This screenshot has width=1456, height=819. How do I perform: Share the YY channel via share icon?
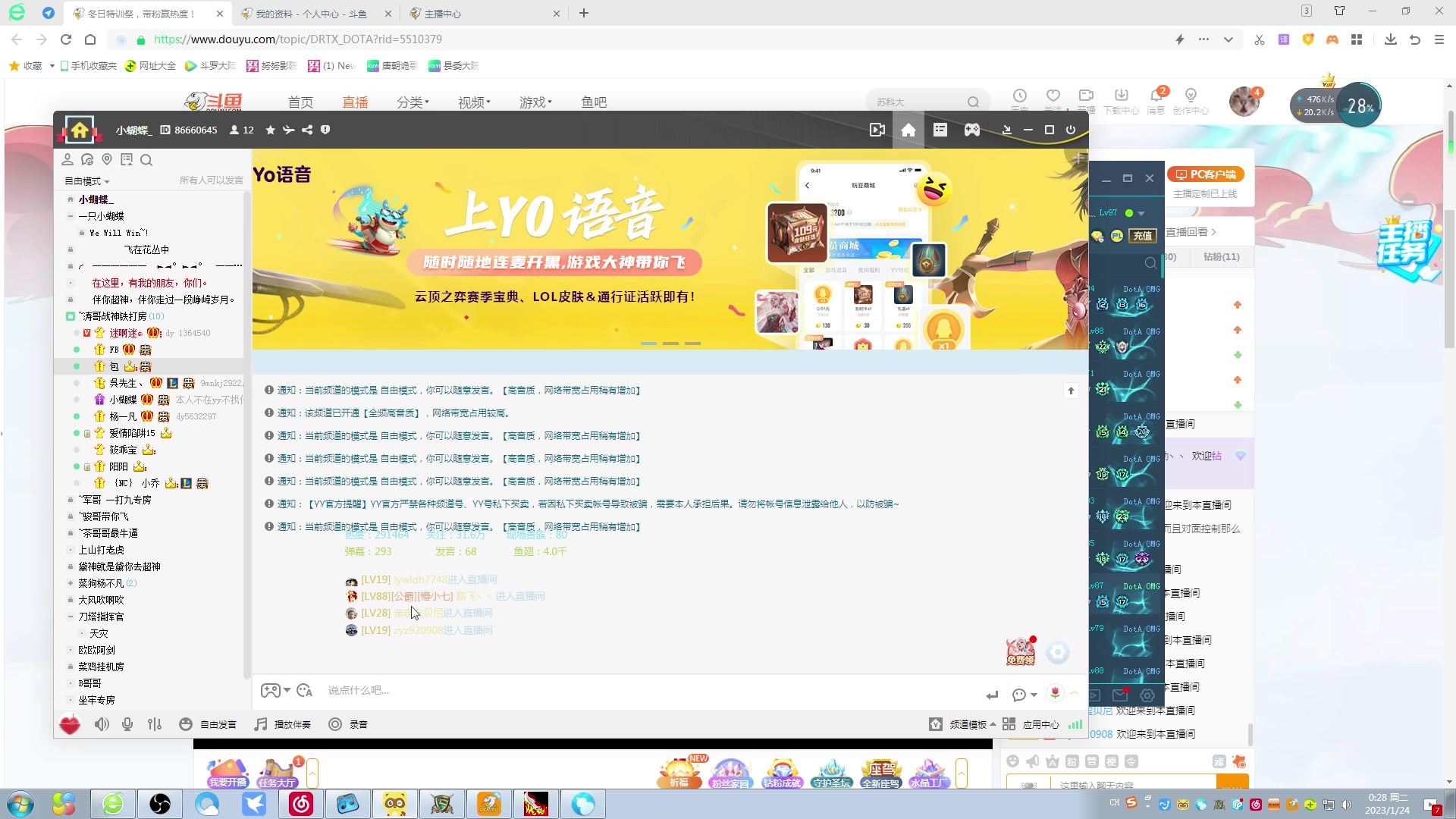[x=307, y=130]
